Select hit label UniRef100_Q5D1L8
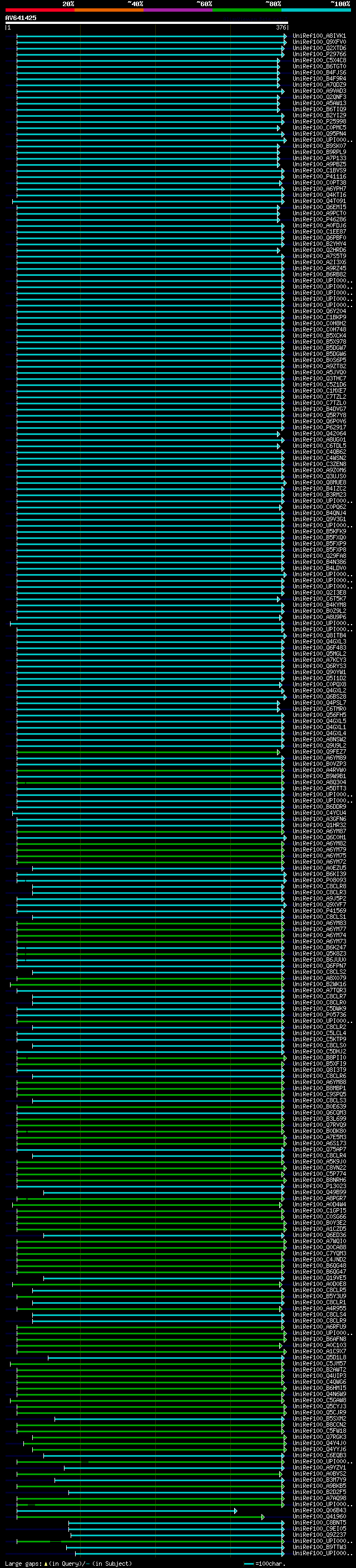The image size is (356, 1568). point(319,1357)
